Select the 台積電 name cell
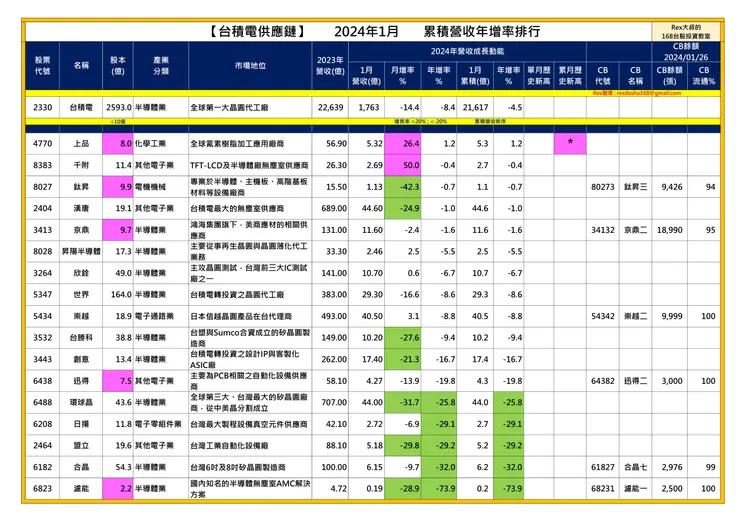 (81, 107)
